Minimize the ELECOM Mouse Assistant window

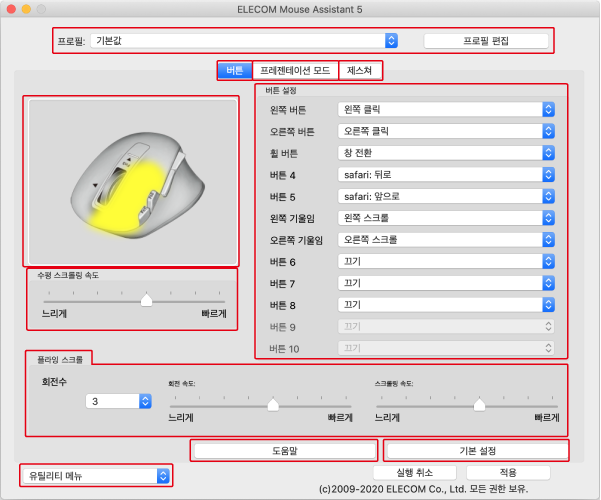[26, 9]
